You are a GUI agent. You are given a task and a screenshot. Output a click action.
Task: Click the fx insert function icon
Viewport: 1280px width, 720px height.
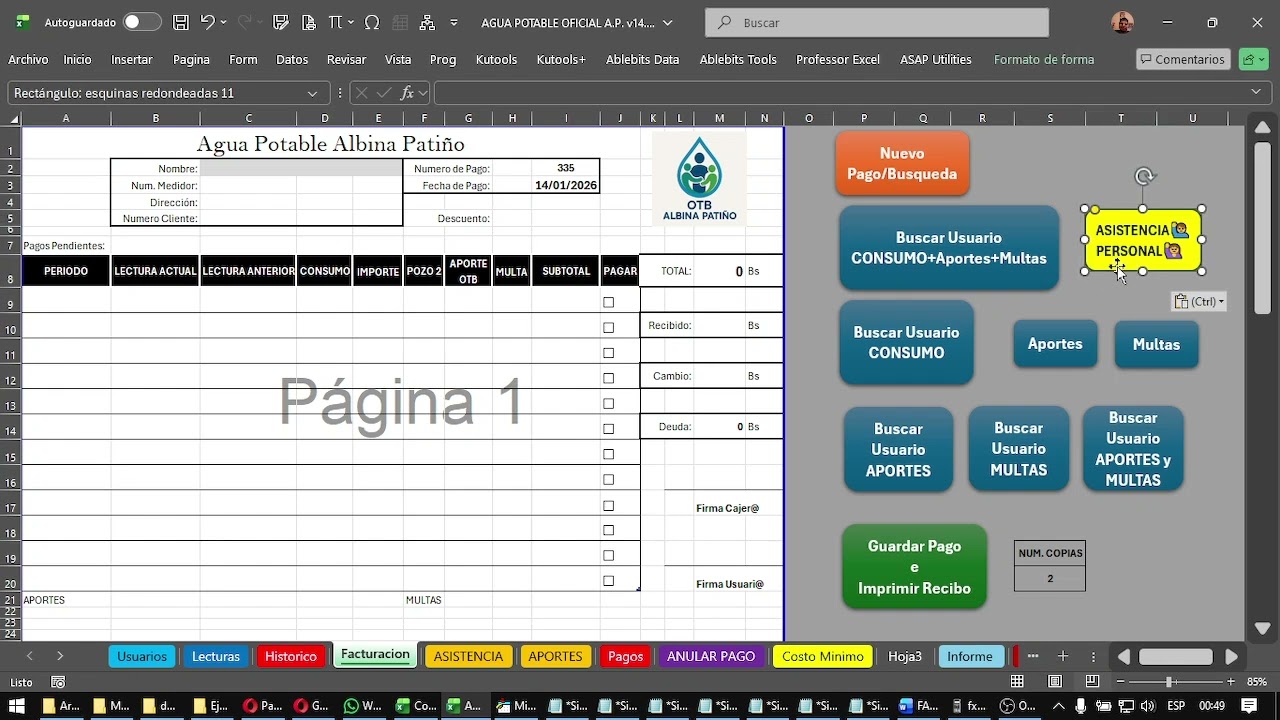click(407, 93)
